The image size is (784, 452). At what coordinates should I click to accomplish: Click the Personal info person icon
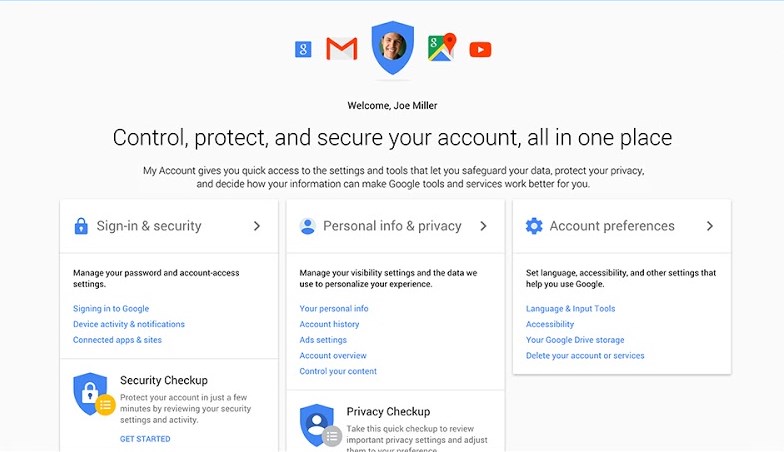[308, 226]
